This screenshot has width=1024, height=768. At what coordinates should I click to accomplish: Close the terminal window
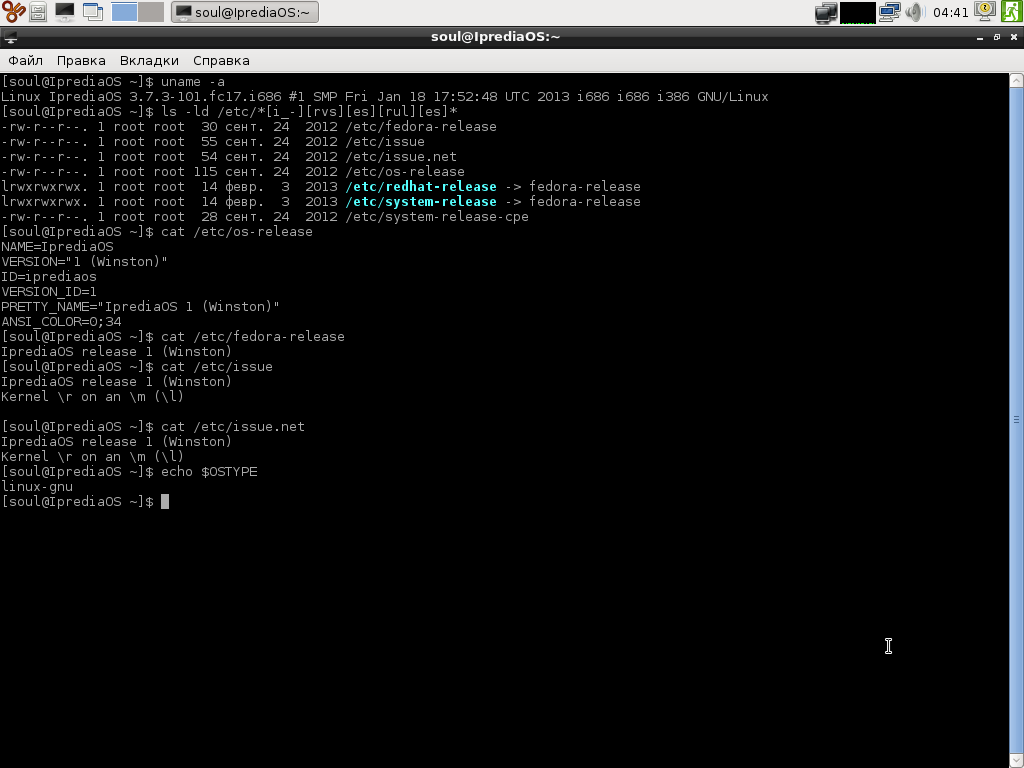[1014, 37]
